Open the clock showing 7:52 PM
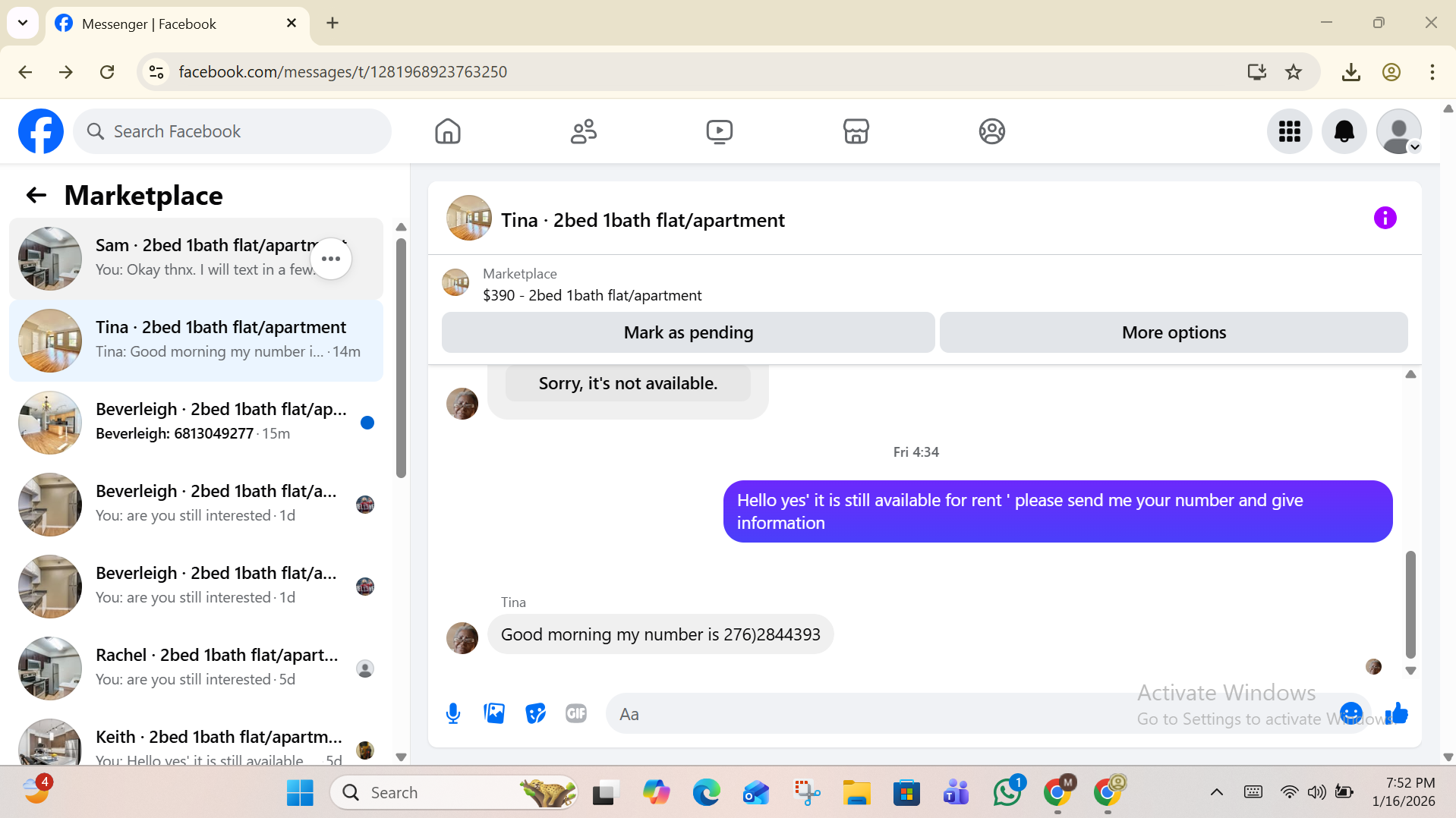1456x818 pixels. (x=1403, y=791)
